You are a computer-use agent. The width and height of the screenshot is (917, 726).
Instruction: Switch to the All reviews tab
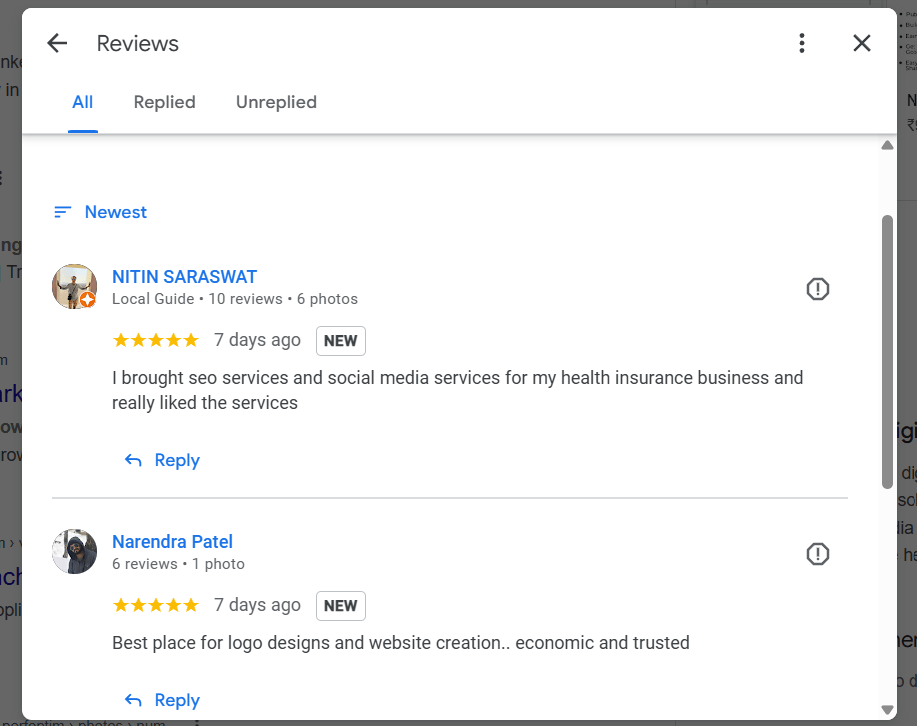[x=82, y=102]
